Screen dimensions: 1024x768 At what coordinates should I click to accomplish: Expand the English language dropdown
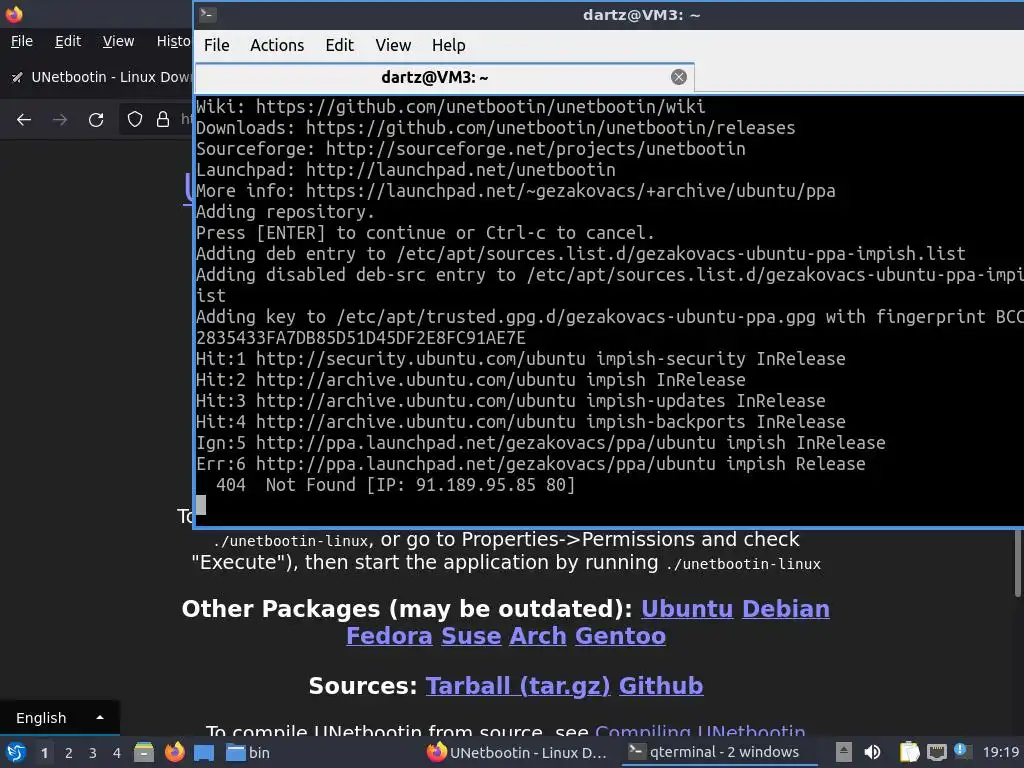(x=60, y=718)
